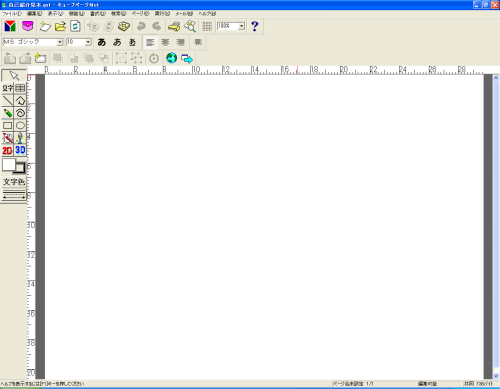Open a file using the yellow folder icon
This screenshot has height=389, width=500.
pos(60,26)
